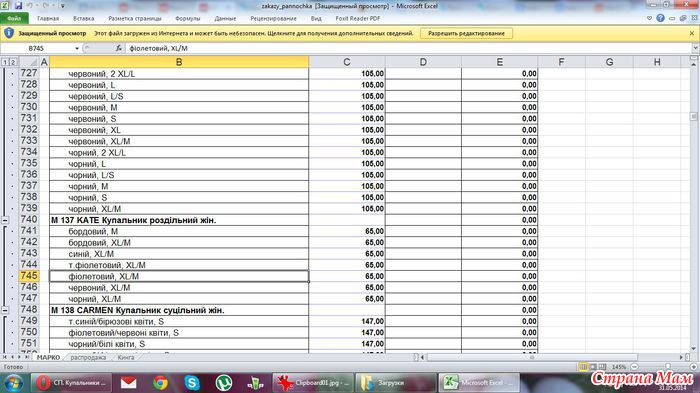
Task: Select Normal view icon in status bar
Action: tap(583, 367)
